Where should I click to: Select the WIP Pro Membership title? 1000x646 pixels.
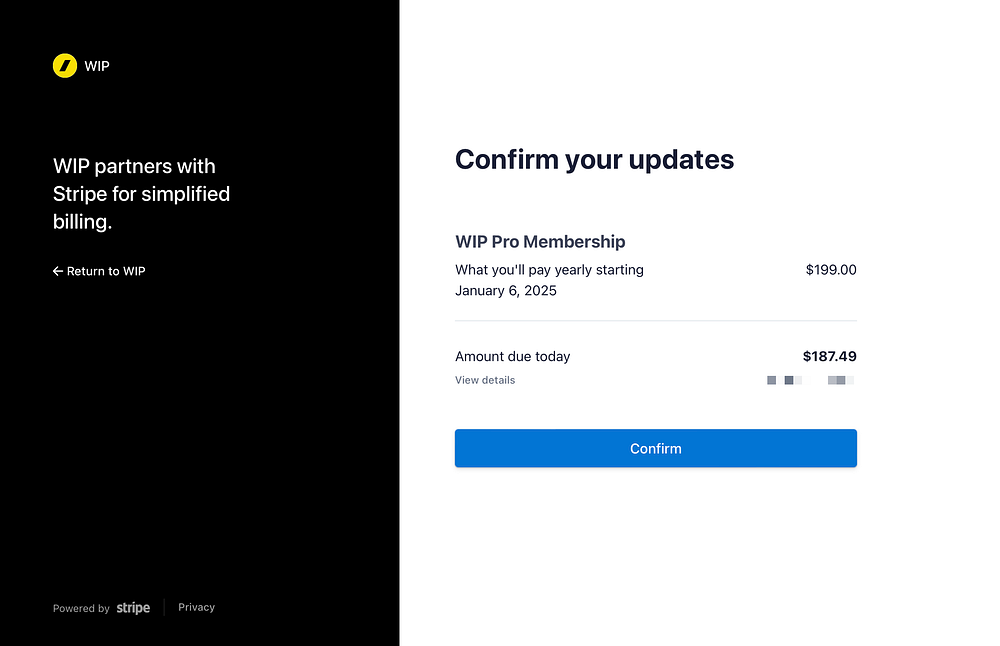[x=540, y=241]
